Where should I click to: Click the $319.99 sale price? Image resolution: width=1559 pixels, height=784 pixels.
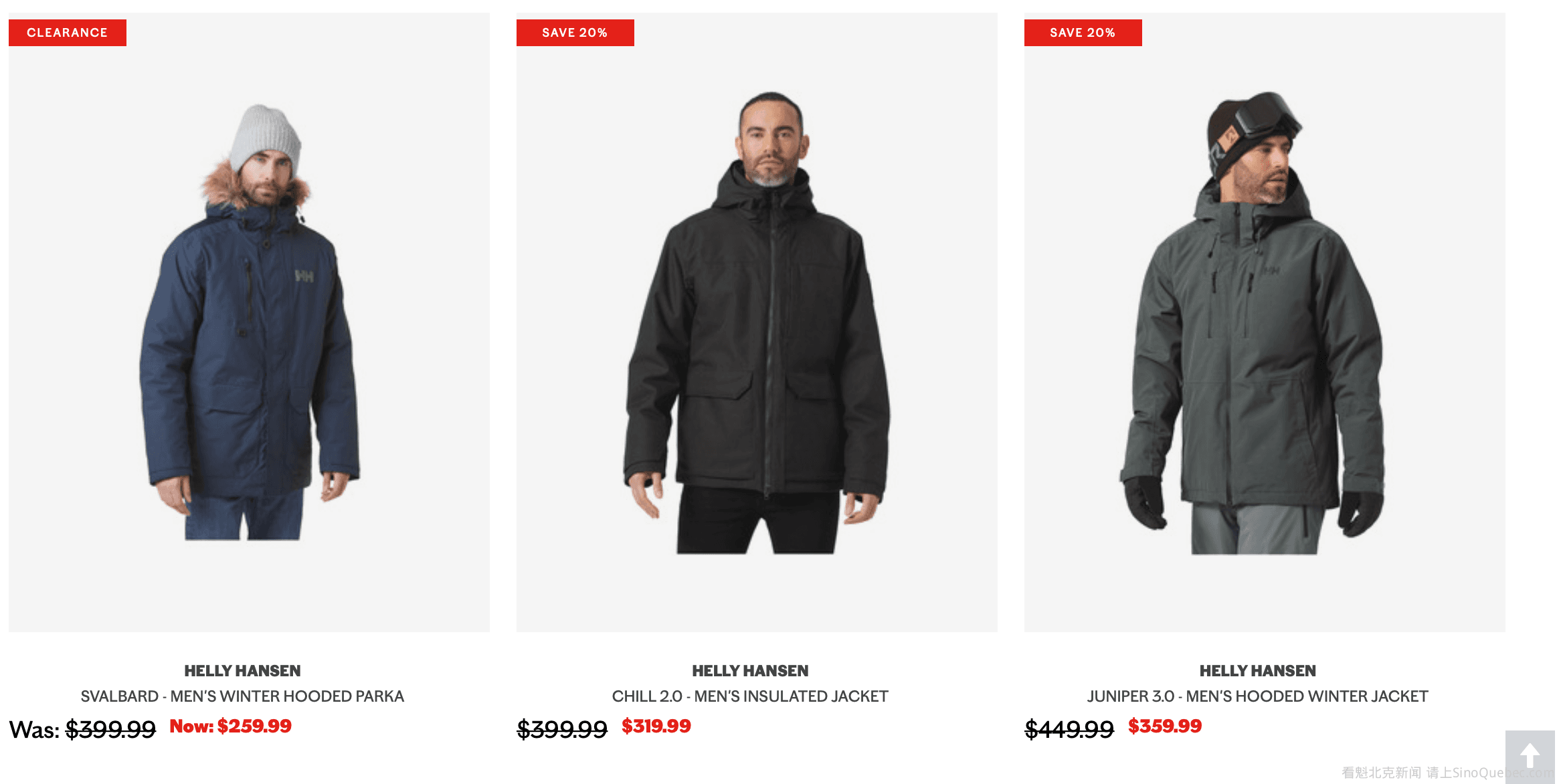[656, 726]
